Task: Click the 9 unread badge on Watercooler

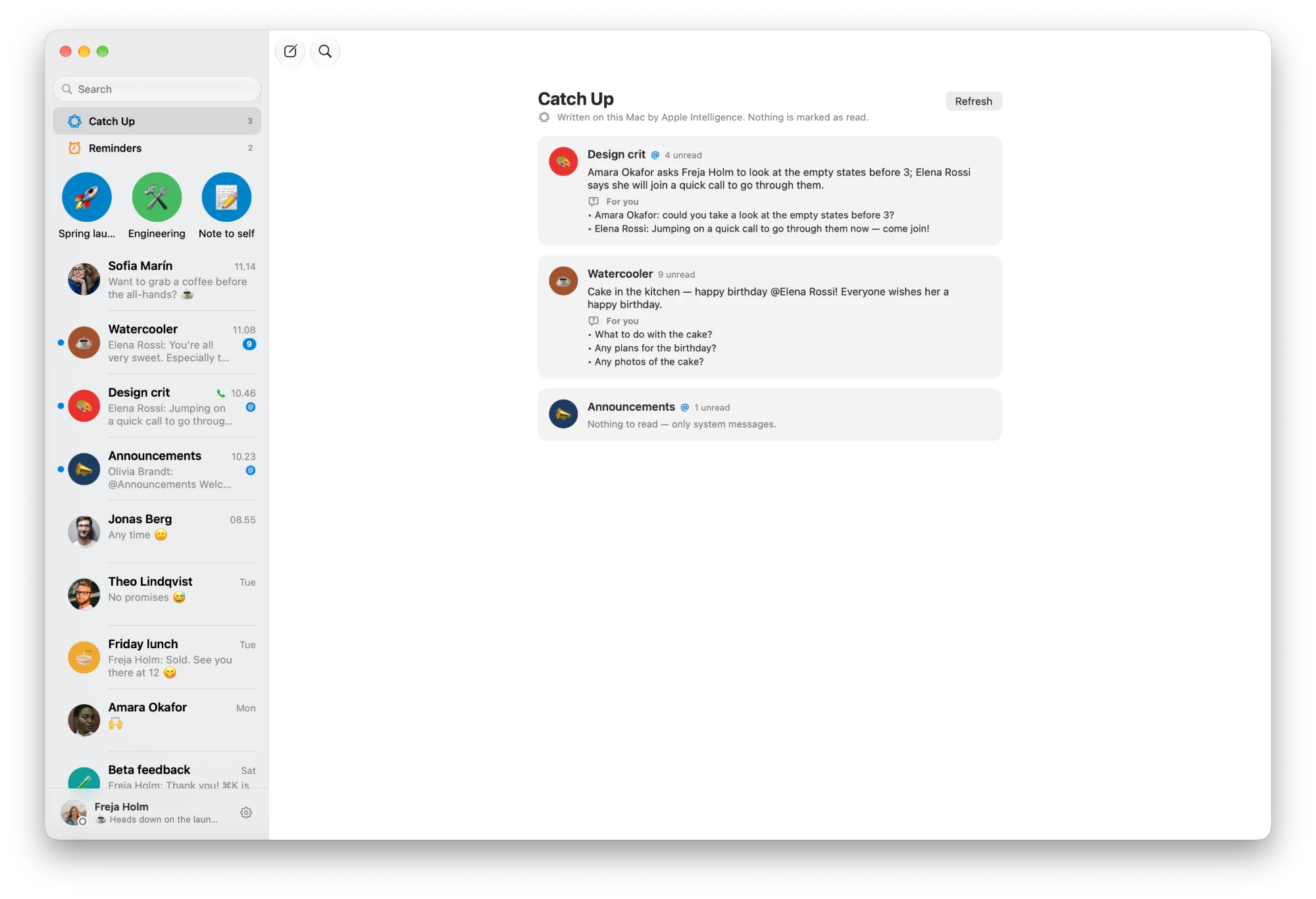Action: point(249,344)
